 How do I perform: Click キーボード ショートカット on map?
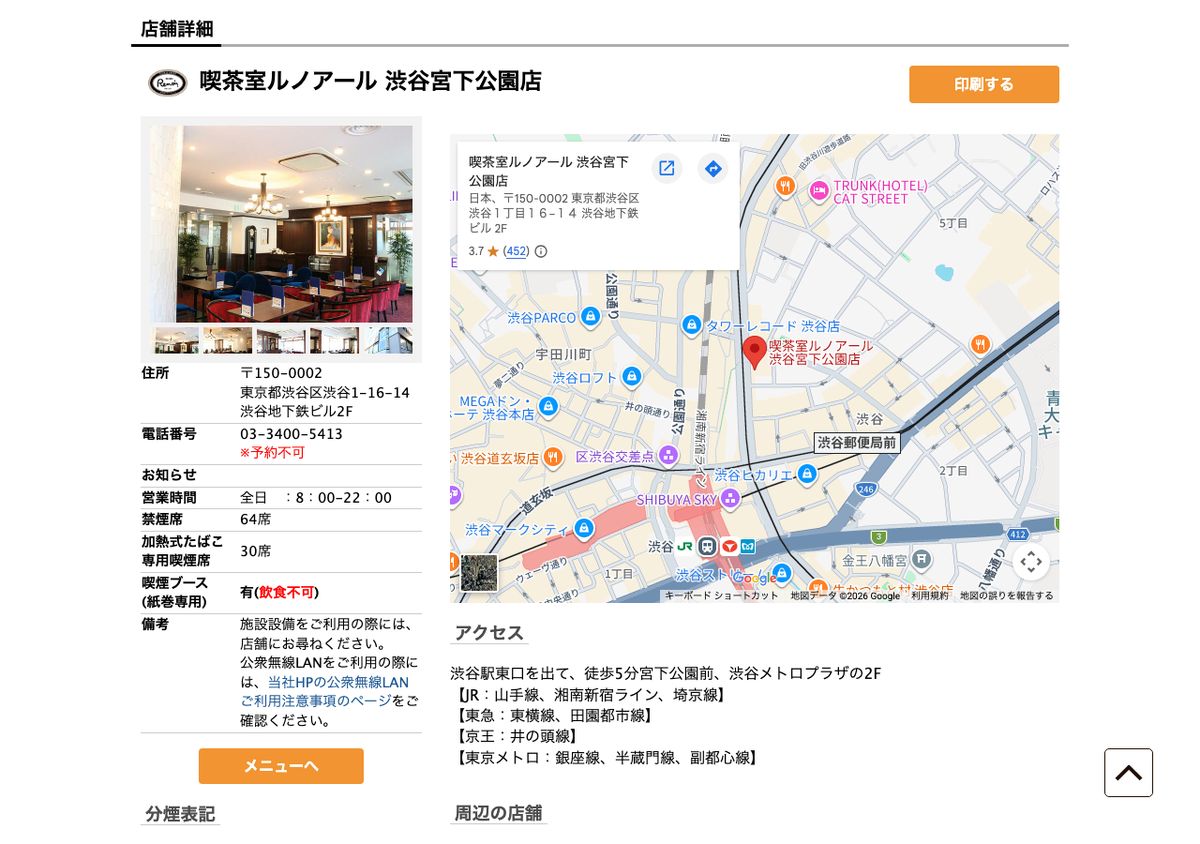pos(721,596)
